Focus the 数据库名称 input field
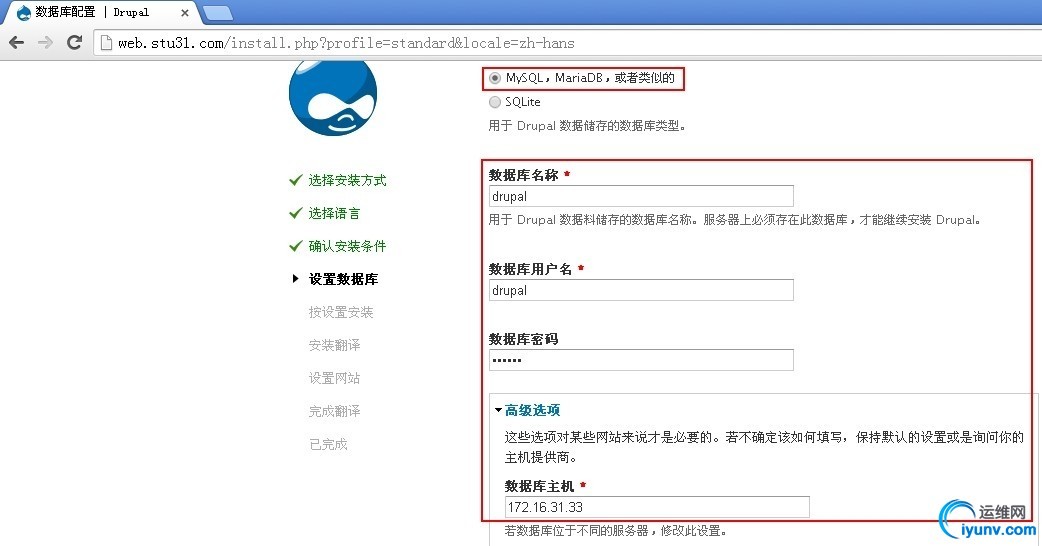 click(x=641, y=196)
